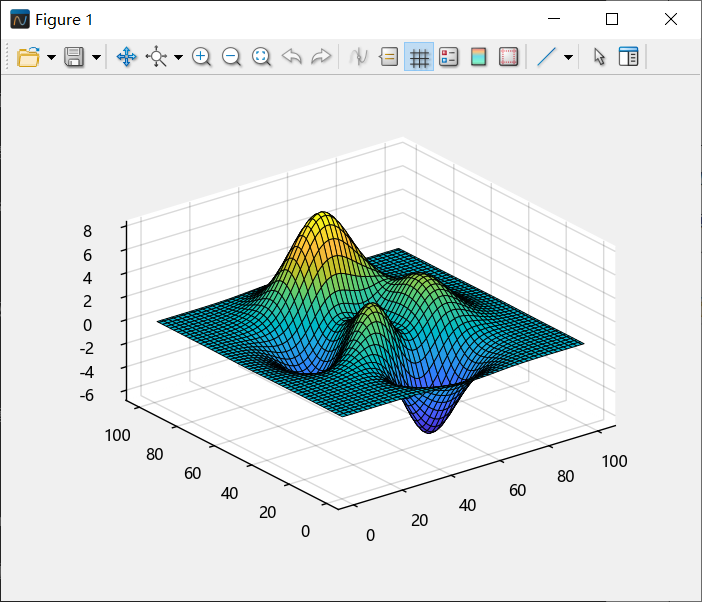Click the Undo arrow in toolbar
Viewport: 702px width, 602px height.
click(291, 57)
